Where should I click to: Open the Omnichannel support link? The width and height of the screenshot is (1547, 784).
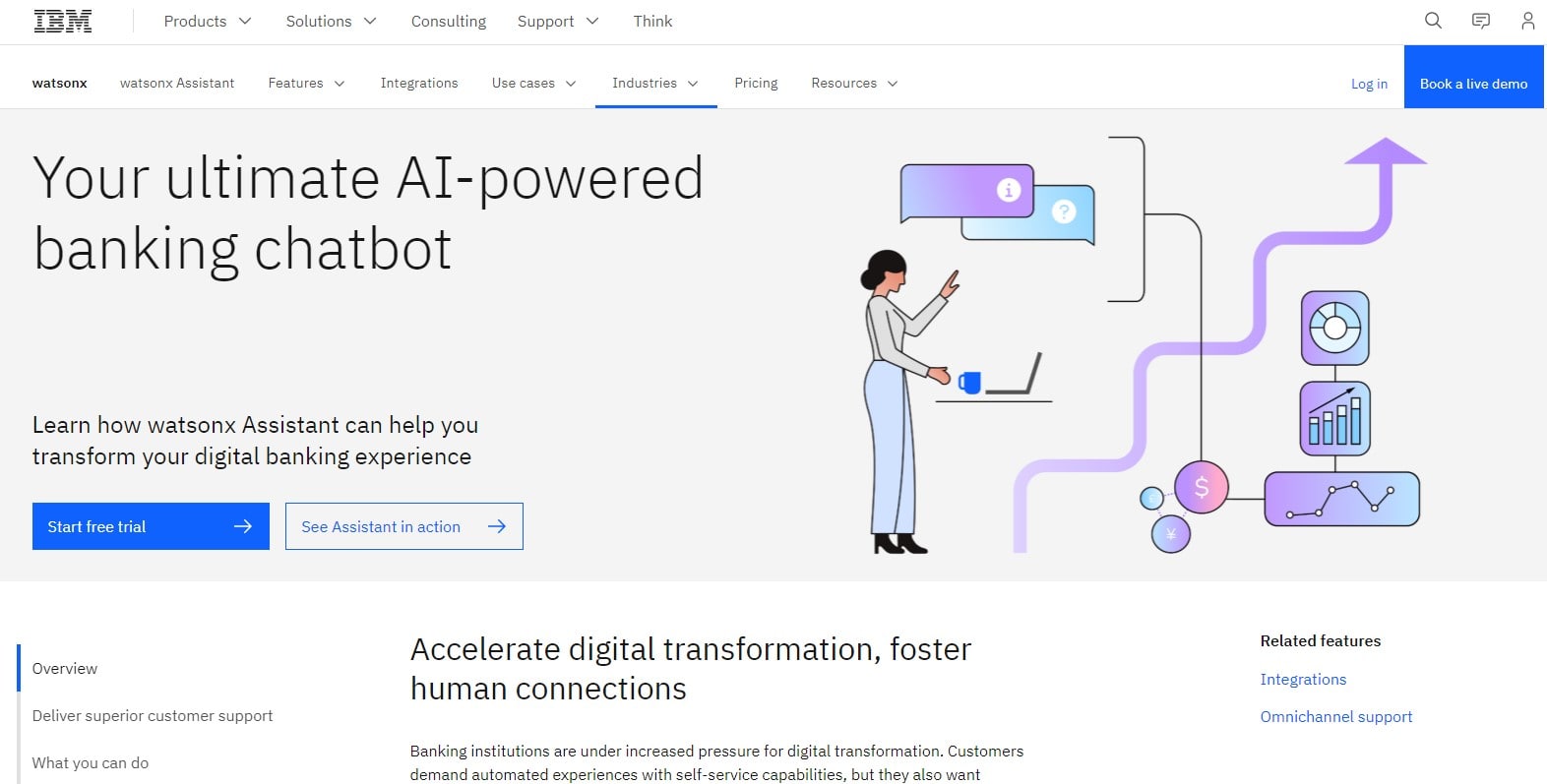point(1335,716)
